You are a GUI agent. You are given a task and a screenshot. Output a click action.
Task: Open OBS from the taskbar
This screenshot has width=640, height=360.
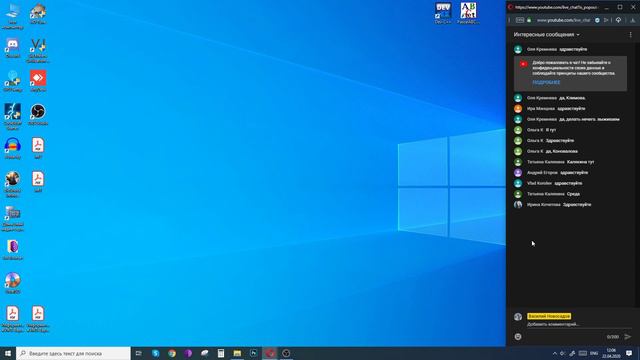tap(286, 353)
